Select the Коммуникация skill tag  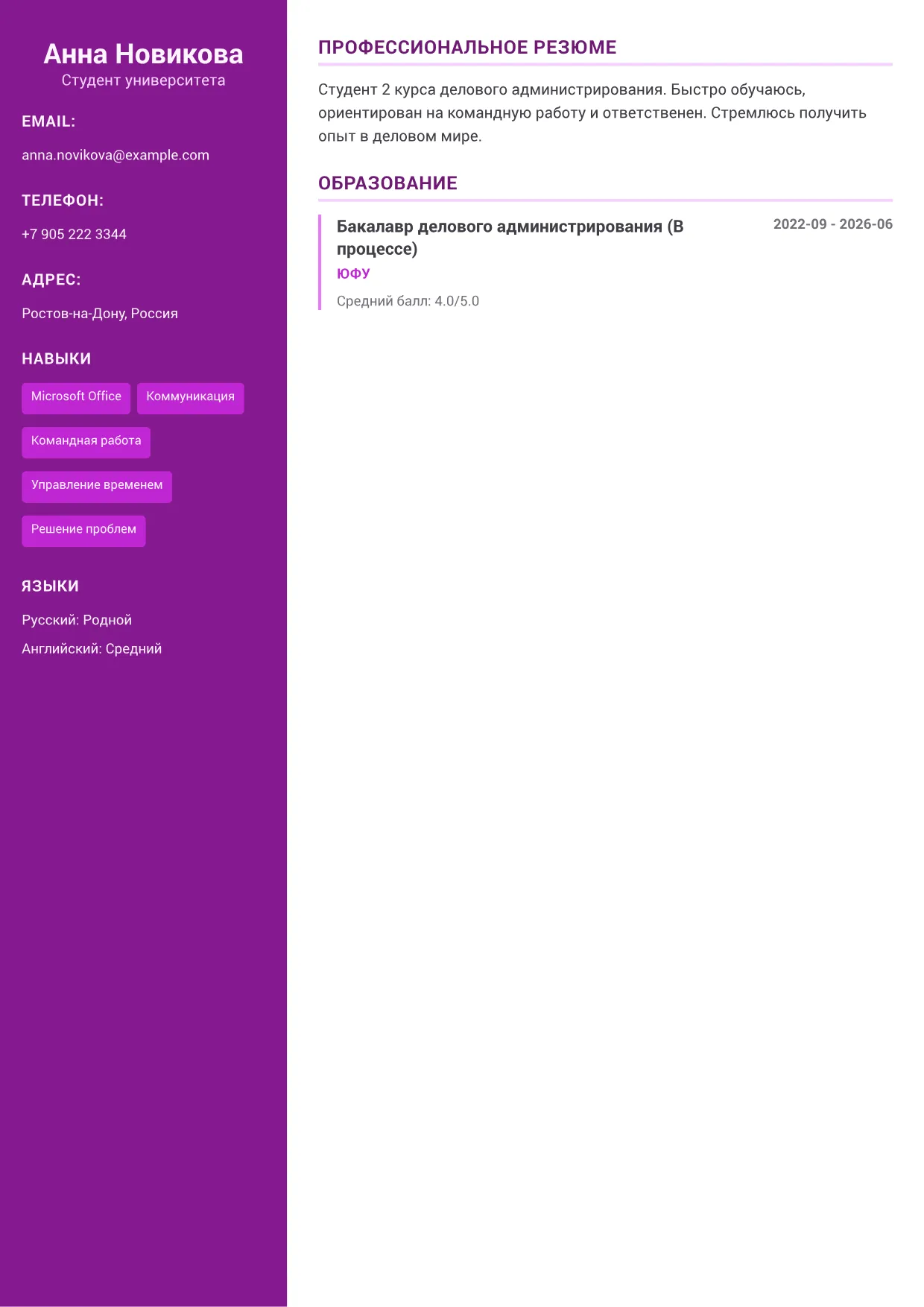point(190,397)
